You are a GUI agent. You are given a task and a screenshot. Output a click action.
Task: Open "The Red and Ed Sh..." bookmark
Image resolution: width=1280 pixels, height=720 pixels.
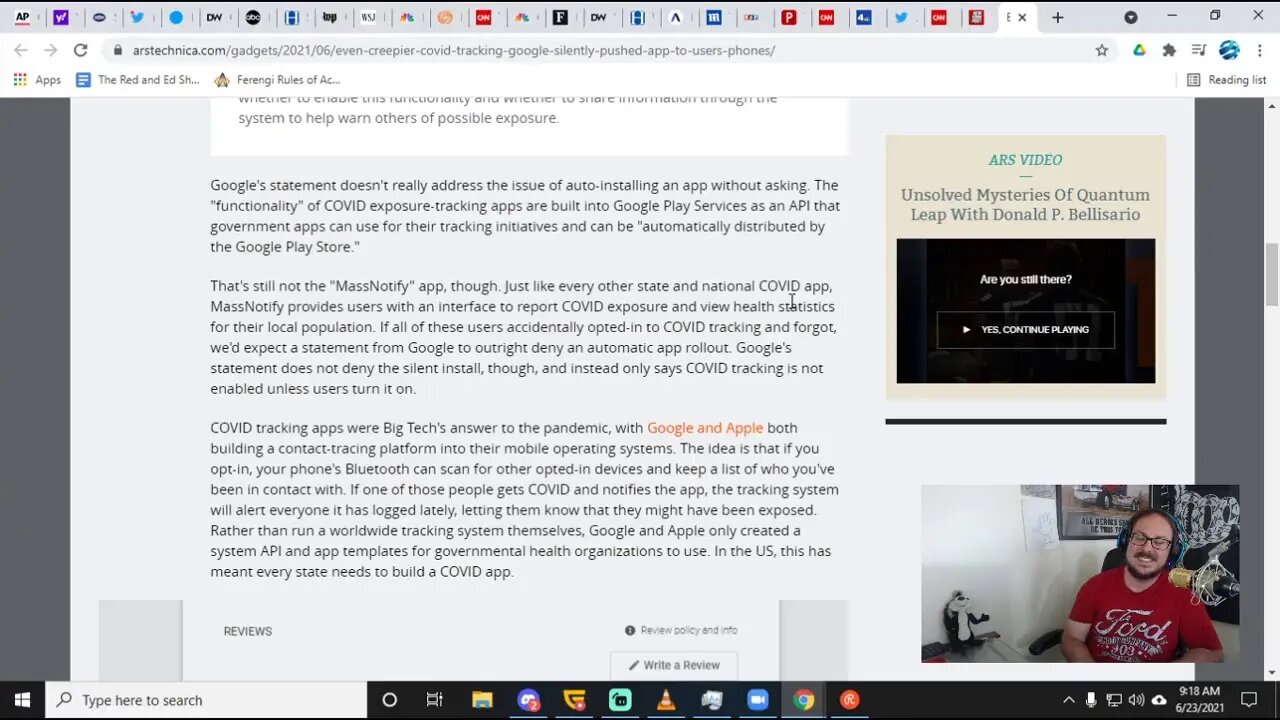tap(137, 80)
